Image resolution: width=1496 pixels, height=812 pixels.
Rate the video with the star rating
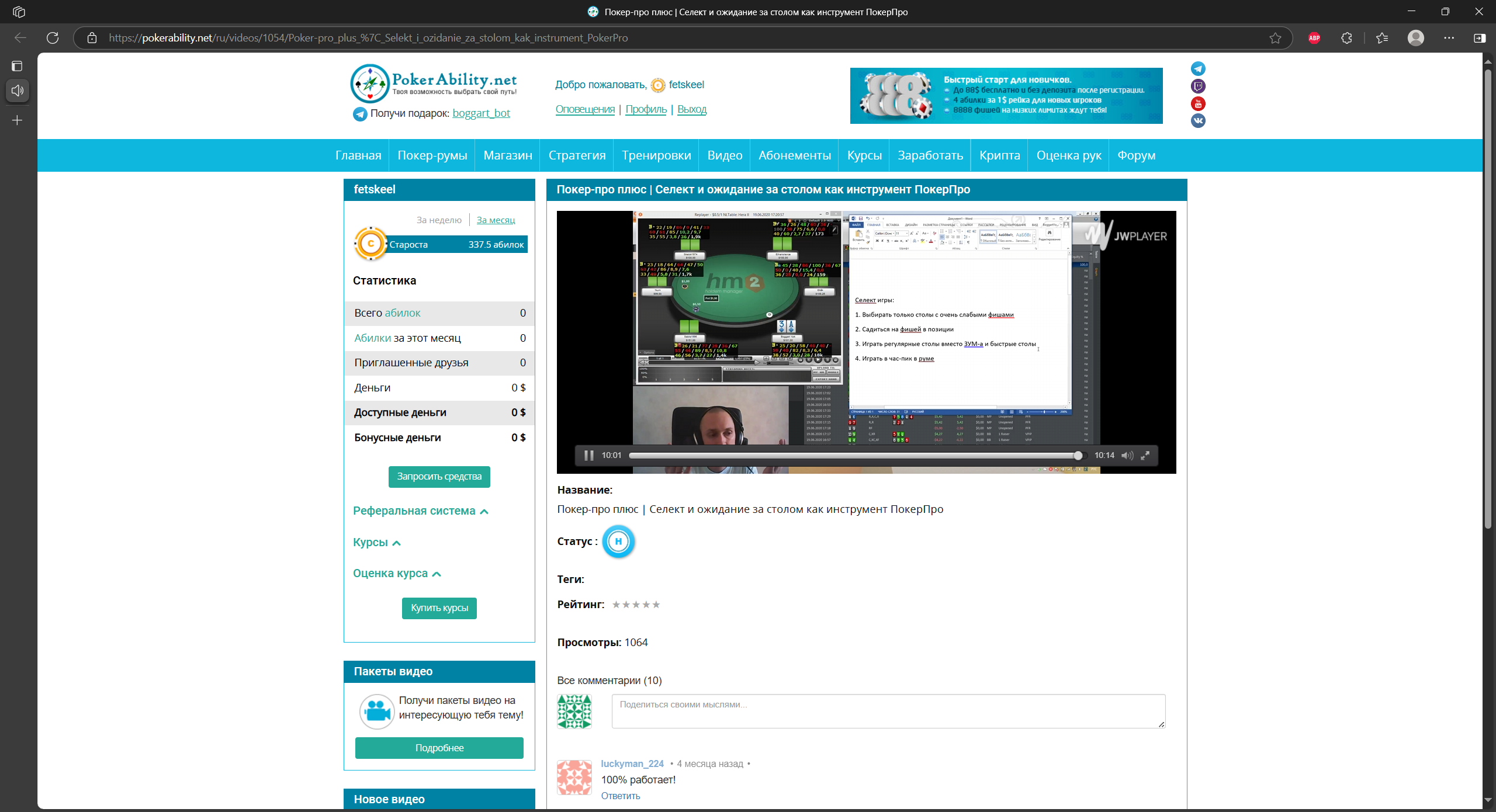(x=636, y=605)
